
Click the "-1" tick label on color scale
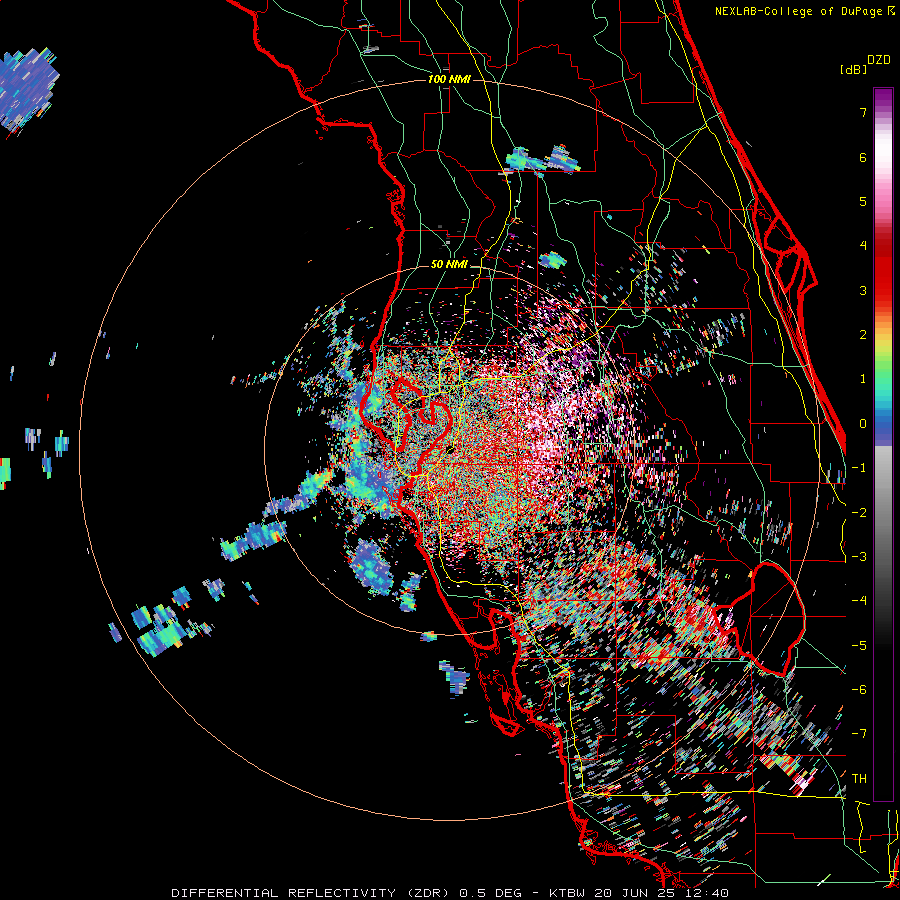(859, 468)
